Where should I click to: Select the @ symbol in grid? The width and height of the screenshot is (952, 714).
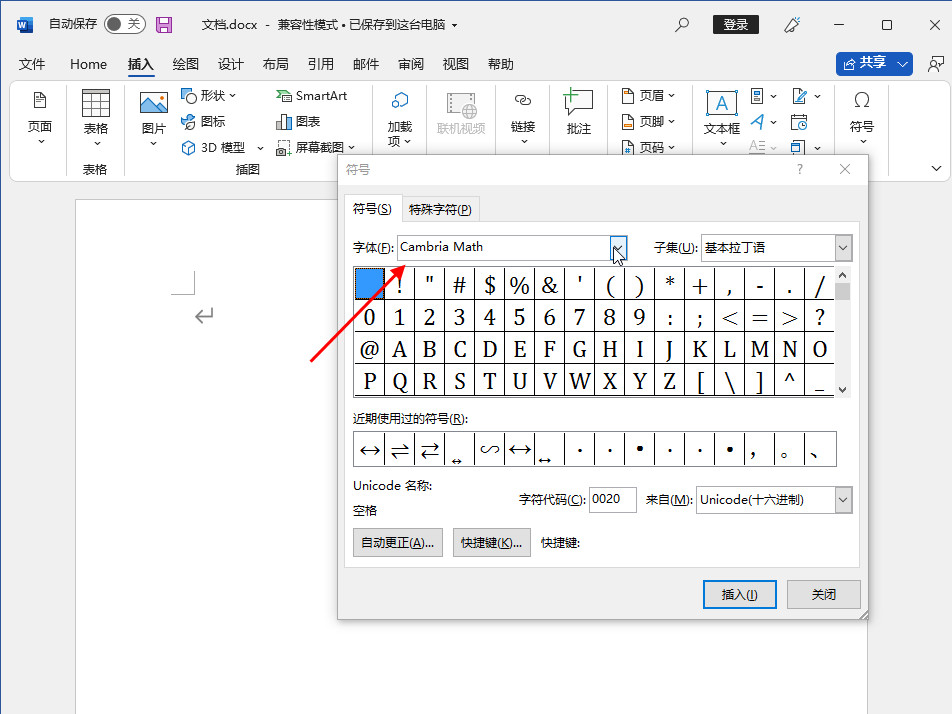pyautogui.click(x=369, y=349)
